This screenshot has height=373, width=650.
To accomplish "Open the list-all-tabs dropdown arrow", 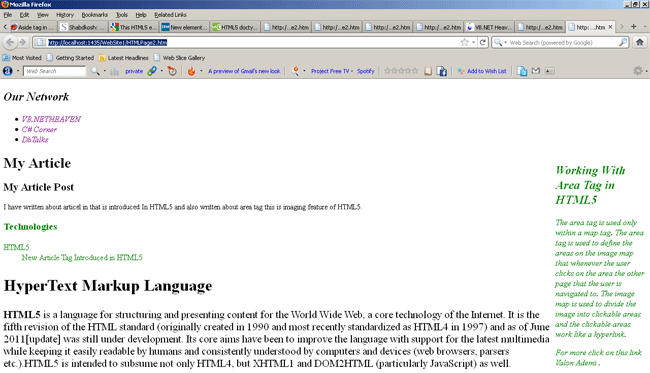I will (645, 27).
